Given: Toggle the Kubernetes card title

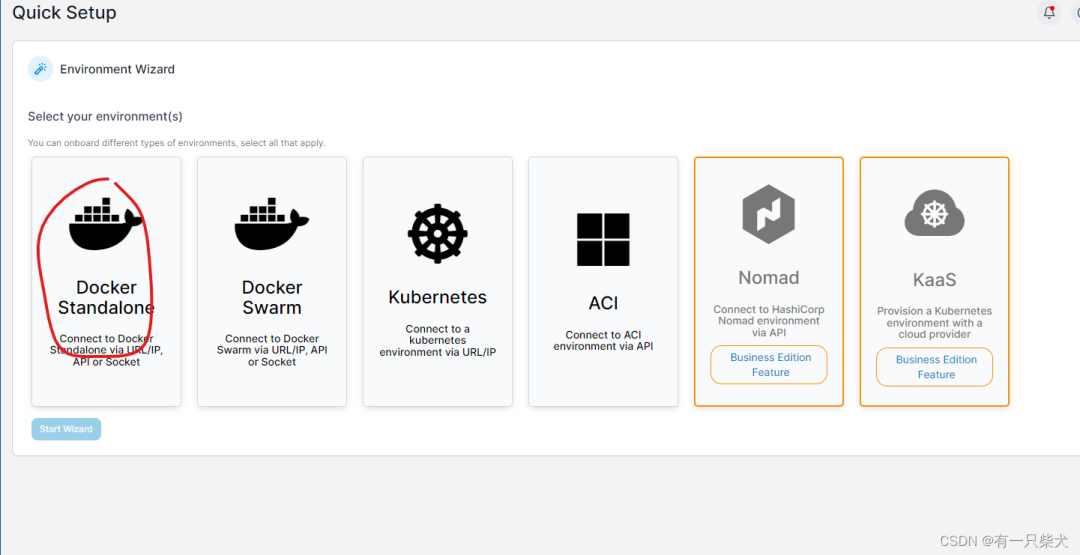Looking at the screenshot, I should (x=437, y=298).
